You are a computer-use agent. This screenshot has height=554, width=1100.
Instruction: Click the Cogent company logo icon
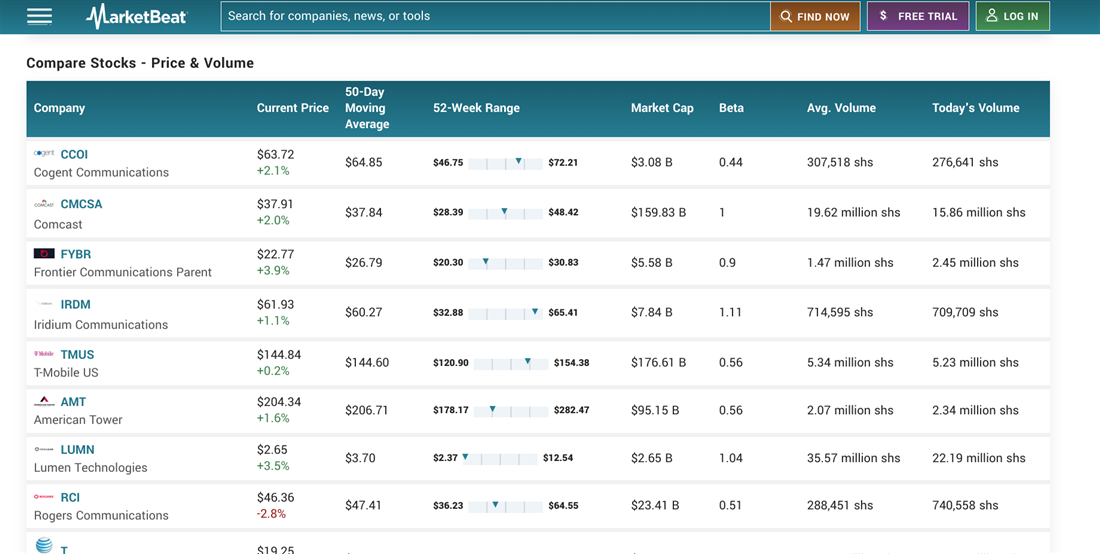coord(44,154)
